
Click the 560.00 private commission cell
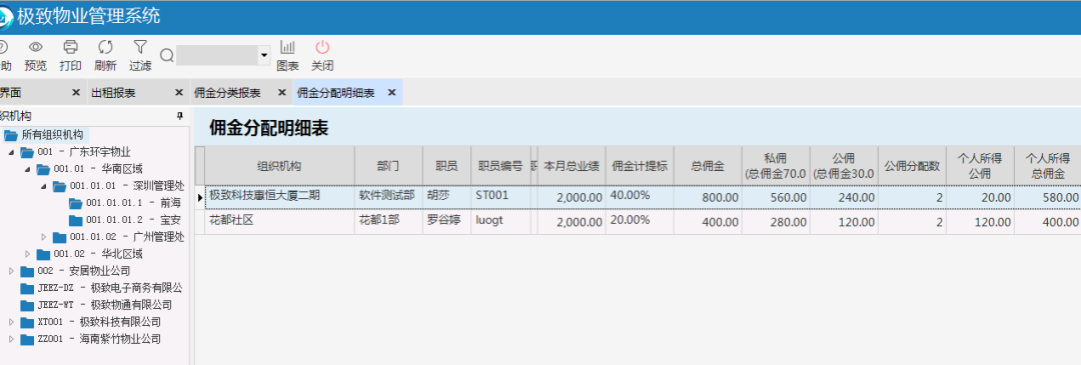click(x=776, y=197)
